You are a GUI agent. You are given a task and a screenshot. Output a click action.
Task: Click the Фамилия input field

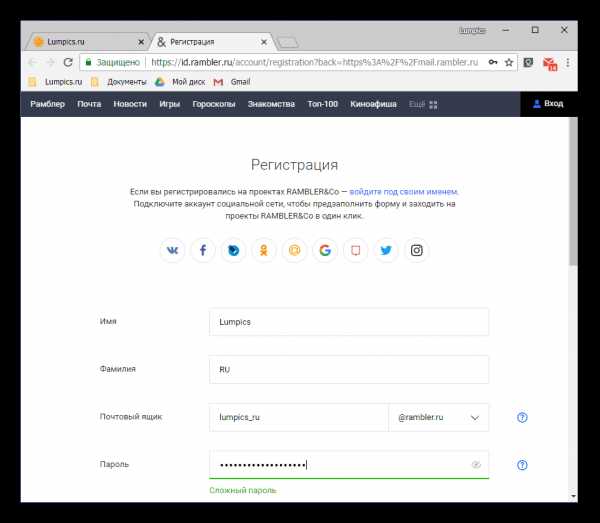(349, 370)
